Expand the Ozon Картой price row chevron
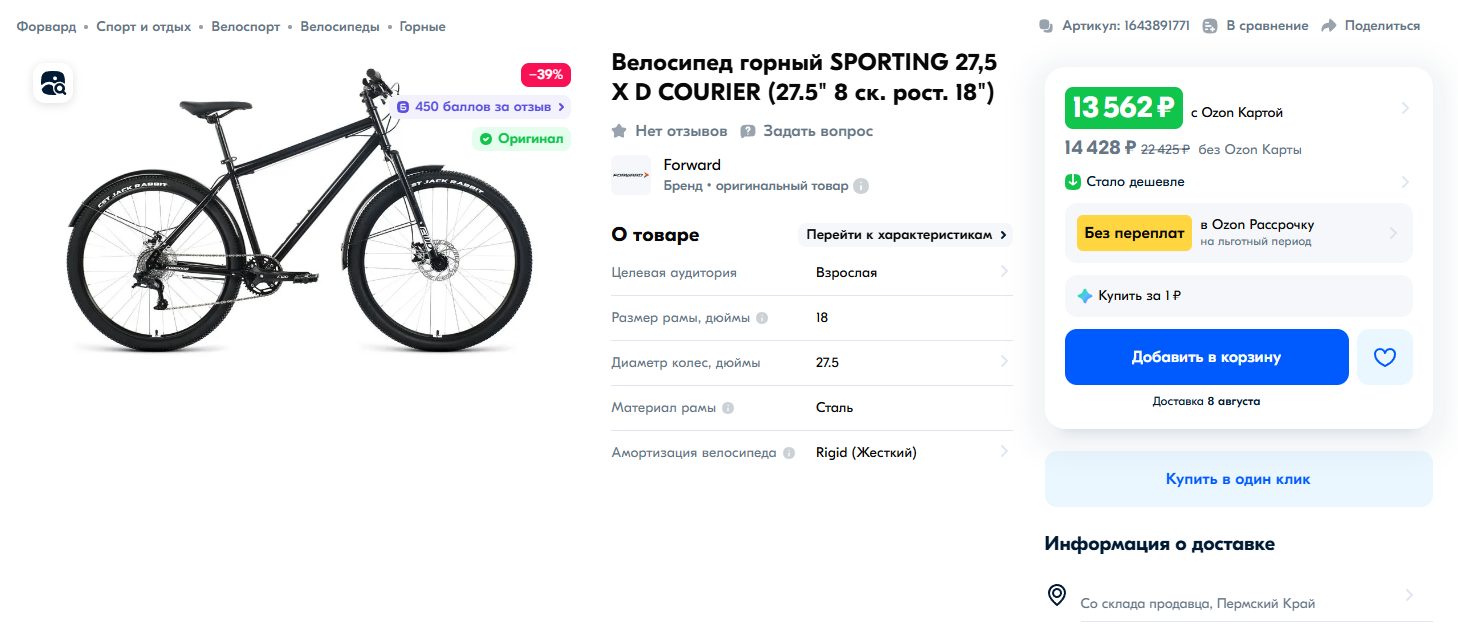 [x=1405, y=108]
